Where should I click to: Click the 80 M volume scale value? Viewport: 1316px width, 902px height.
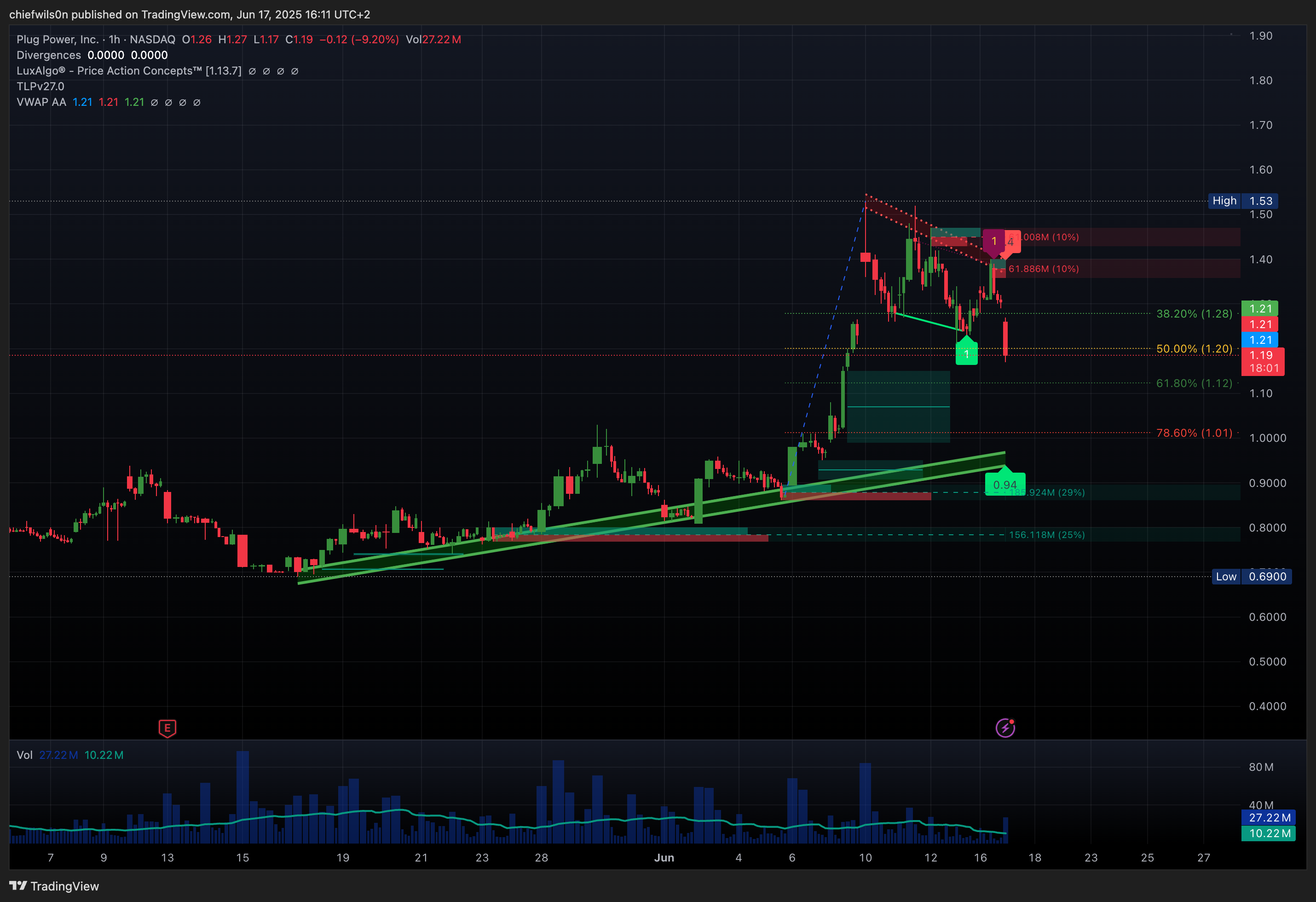(x=1261, y=767)
